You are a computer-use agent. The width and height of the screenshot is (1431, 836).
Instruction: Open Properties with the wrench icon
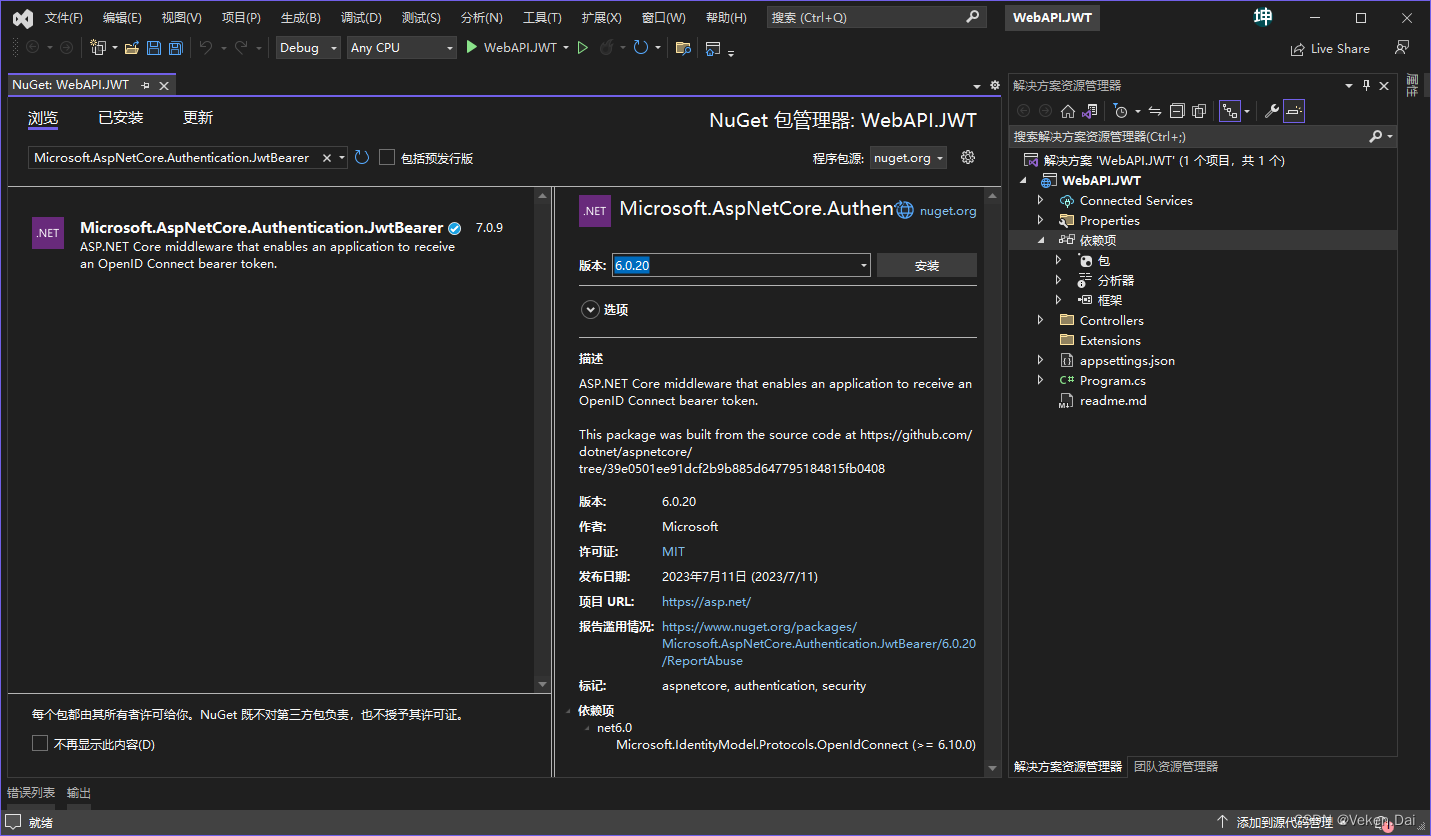click(1271, 111)
